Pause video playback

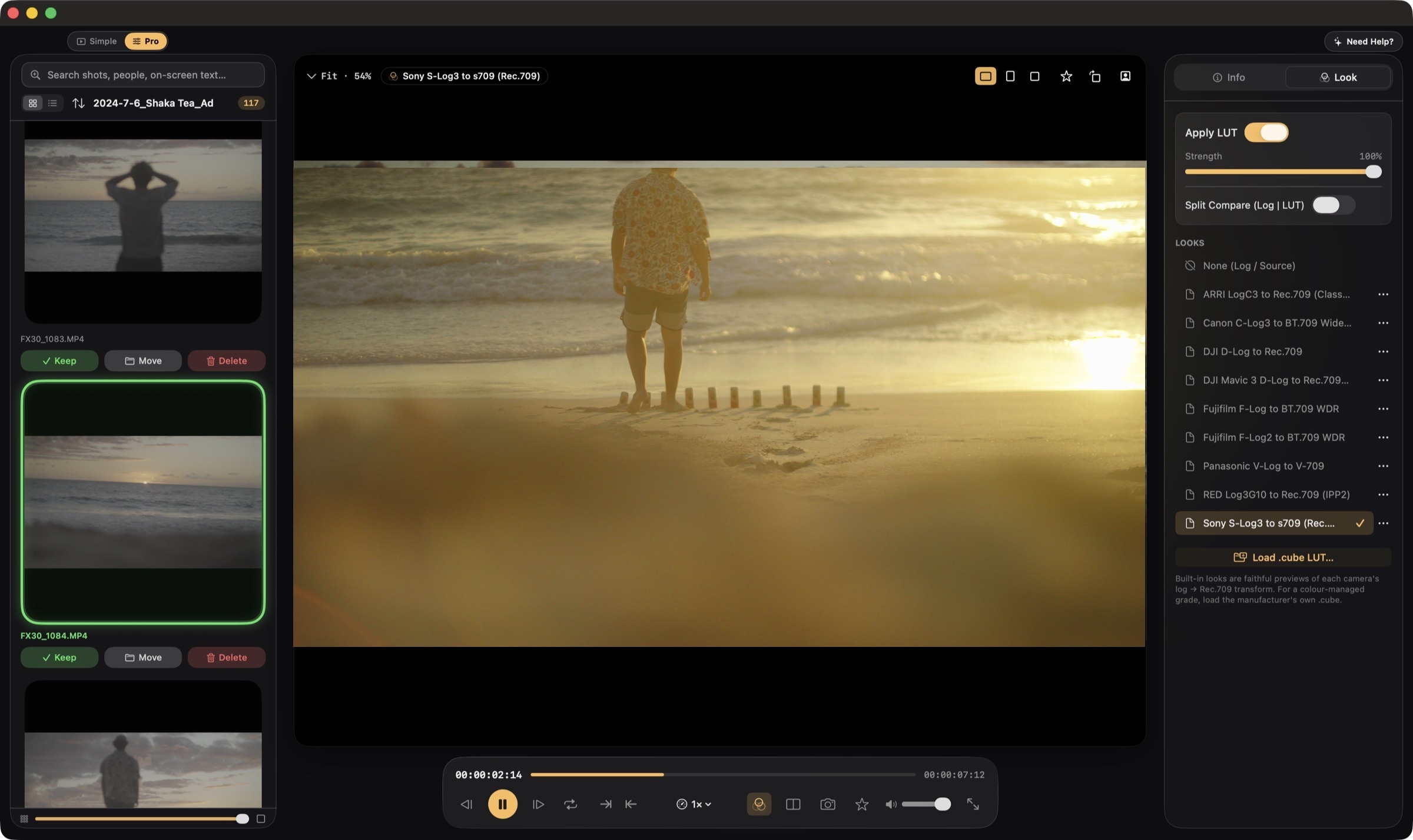click(x=502, y=804)
